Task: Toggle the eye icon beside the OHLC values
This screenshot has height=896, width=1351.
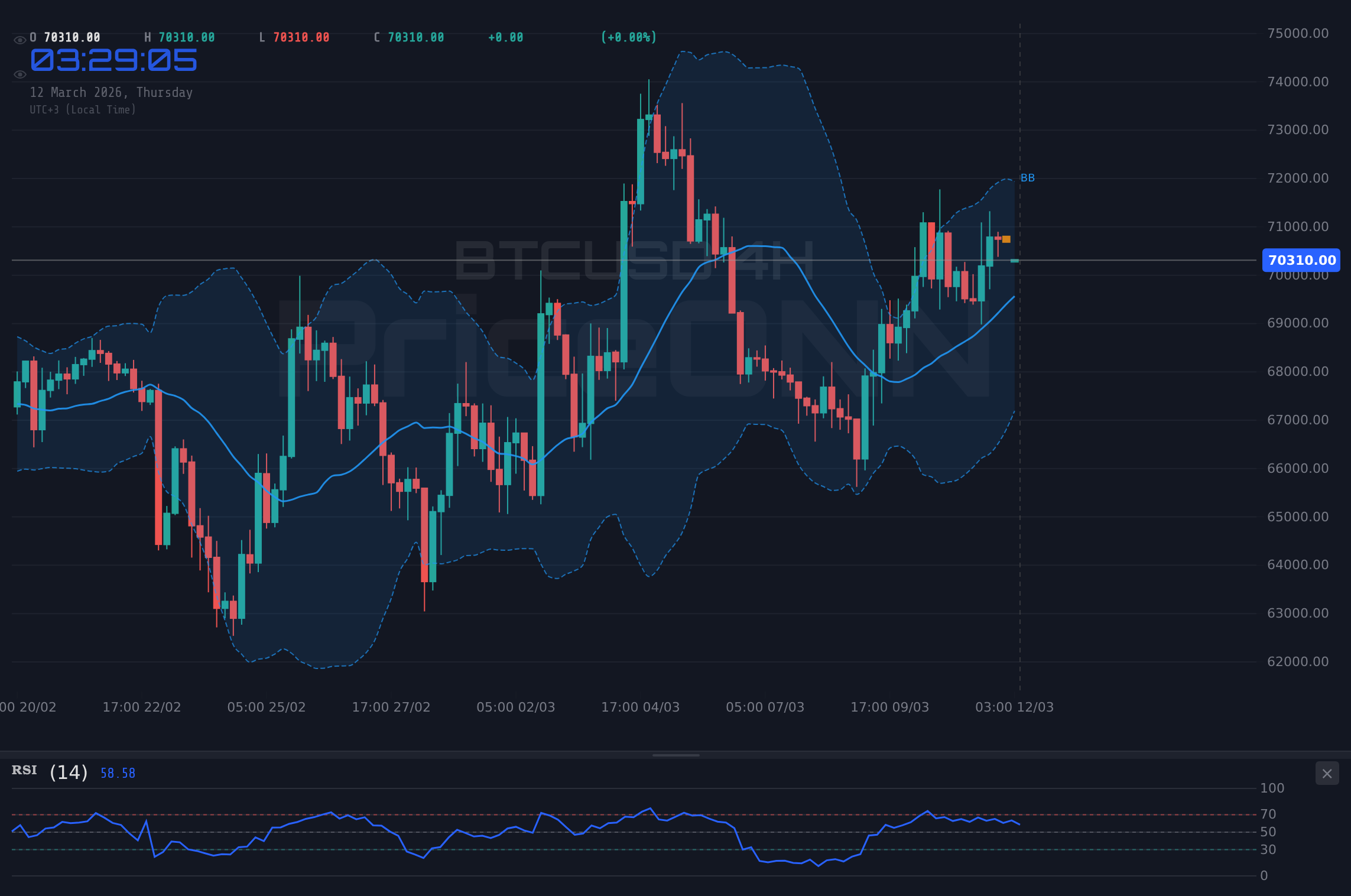Action: click(20, 40)
